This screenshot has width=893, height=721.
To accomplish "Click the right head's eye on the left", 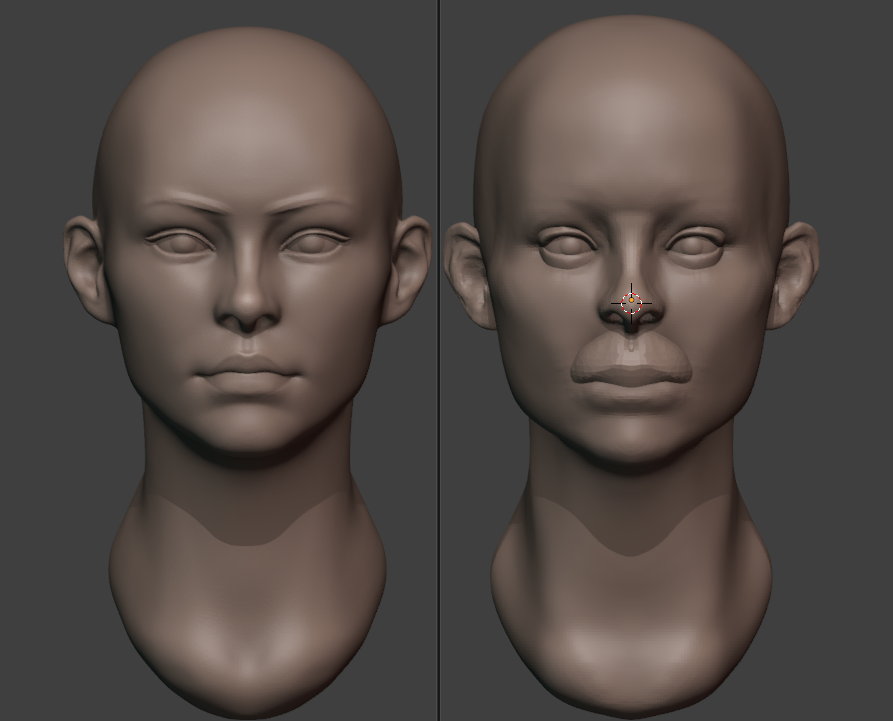I will tap(568, 243).
